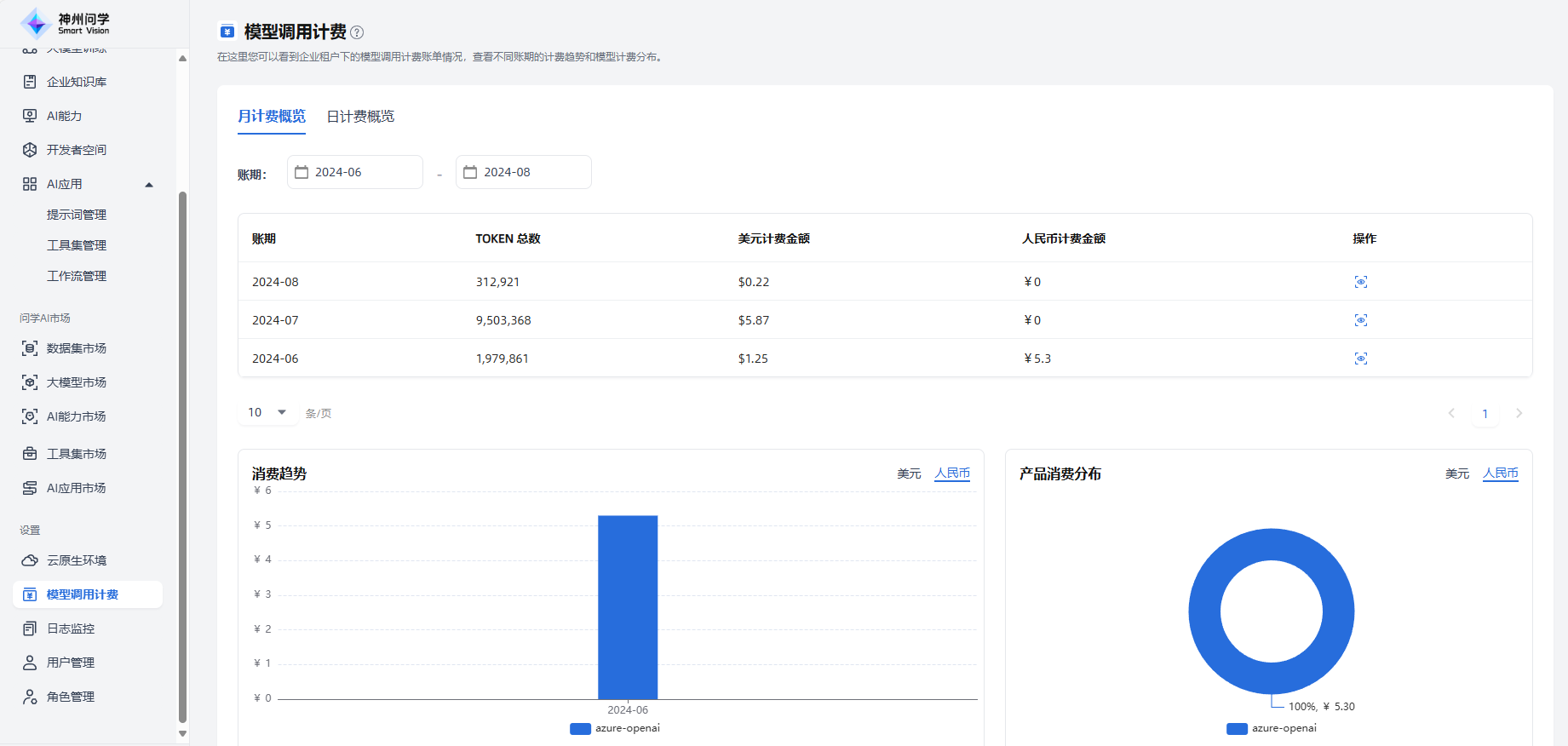The height and width of the screenshot is (746, 1568).
Task: Select the 月计费概览 tab
Action: point(272,117)
